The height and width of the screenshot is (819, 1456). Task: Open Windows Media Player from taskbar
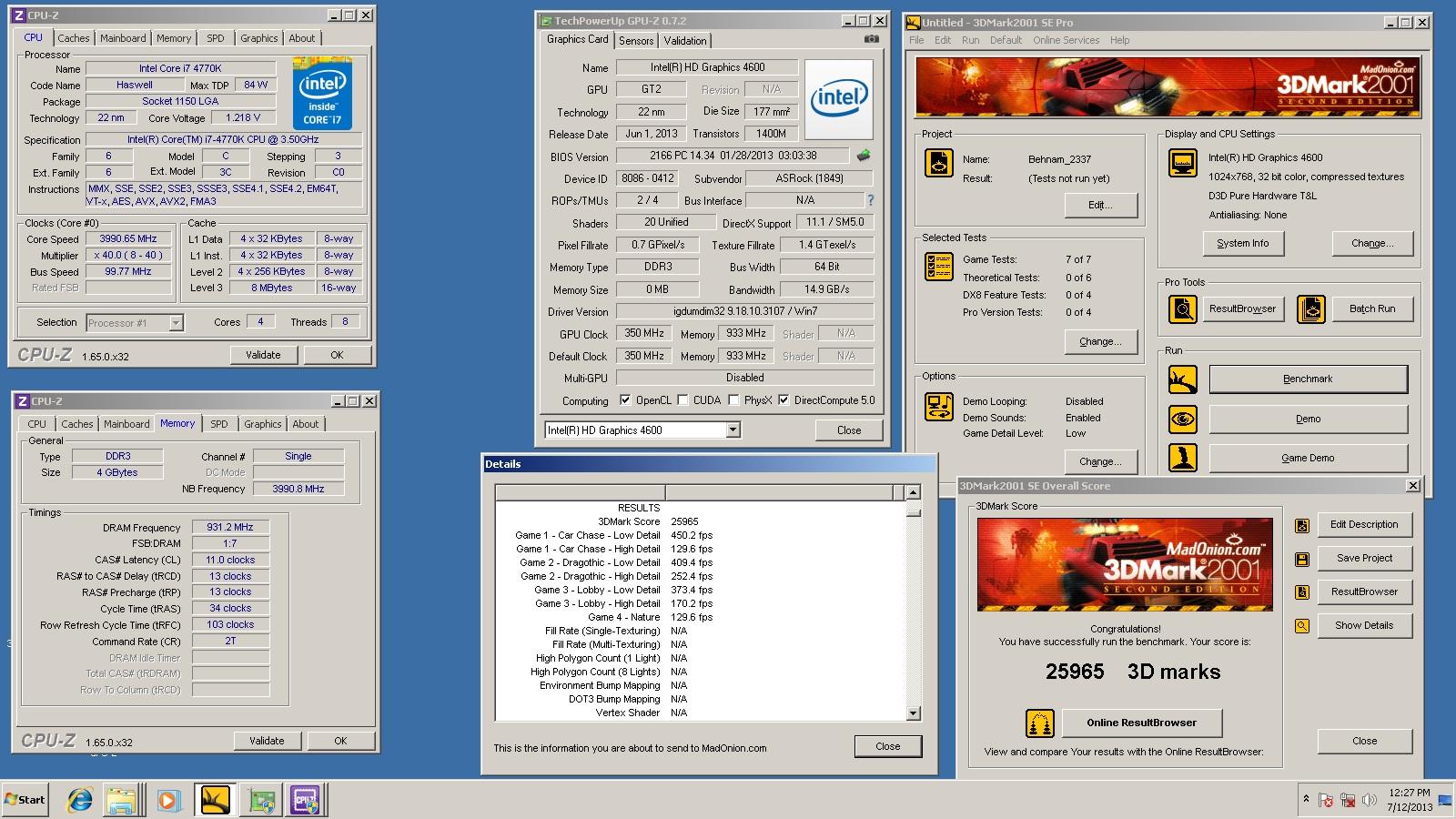168,801
